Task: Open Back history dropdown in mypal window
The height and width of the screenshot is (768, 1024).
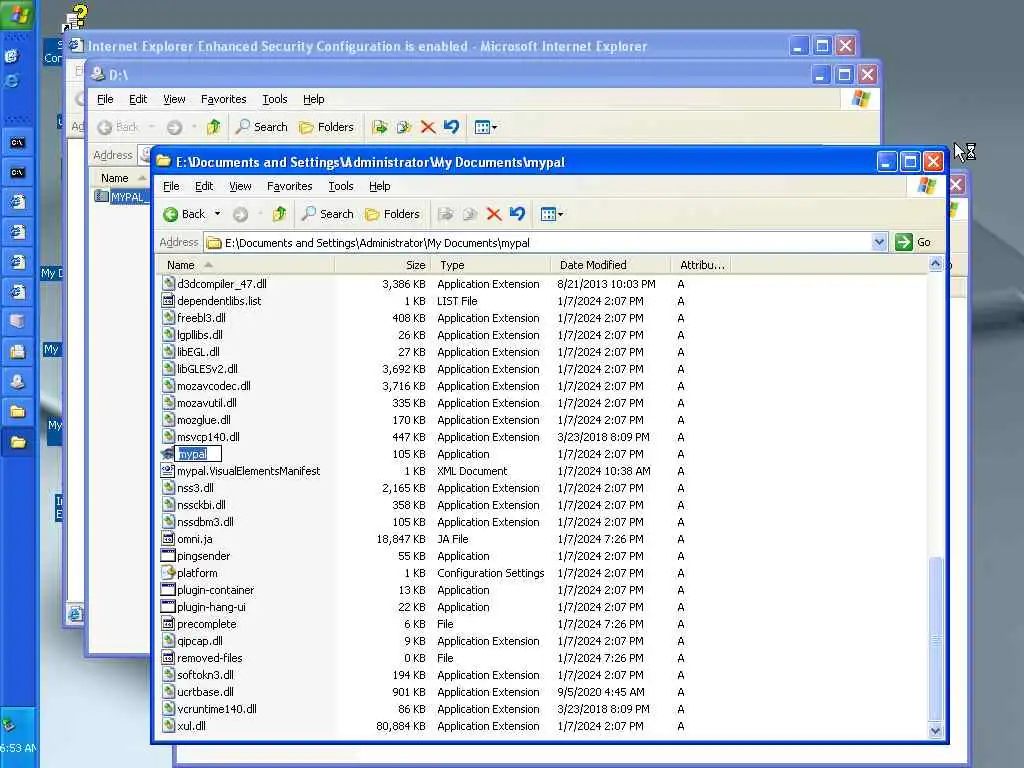Action: coord(217,214)
